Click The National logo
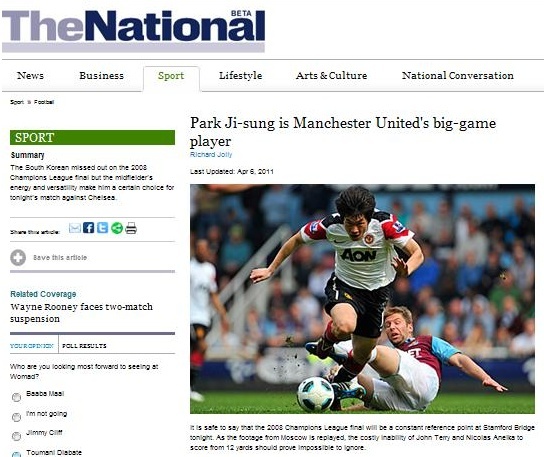The image size is (544, 457). click(x=134, y=31)
